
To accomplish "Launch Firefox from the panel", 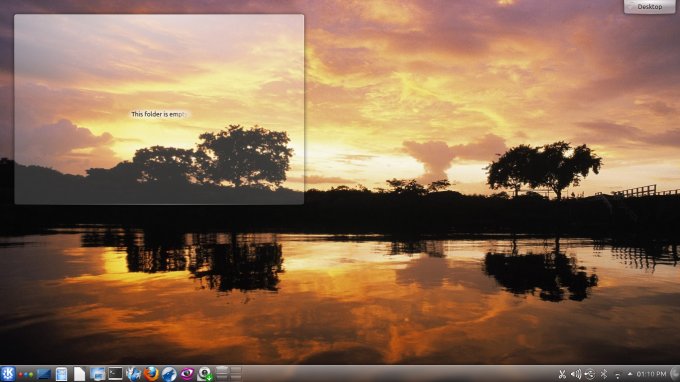I will click(x=151, y=374).
